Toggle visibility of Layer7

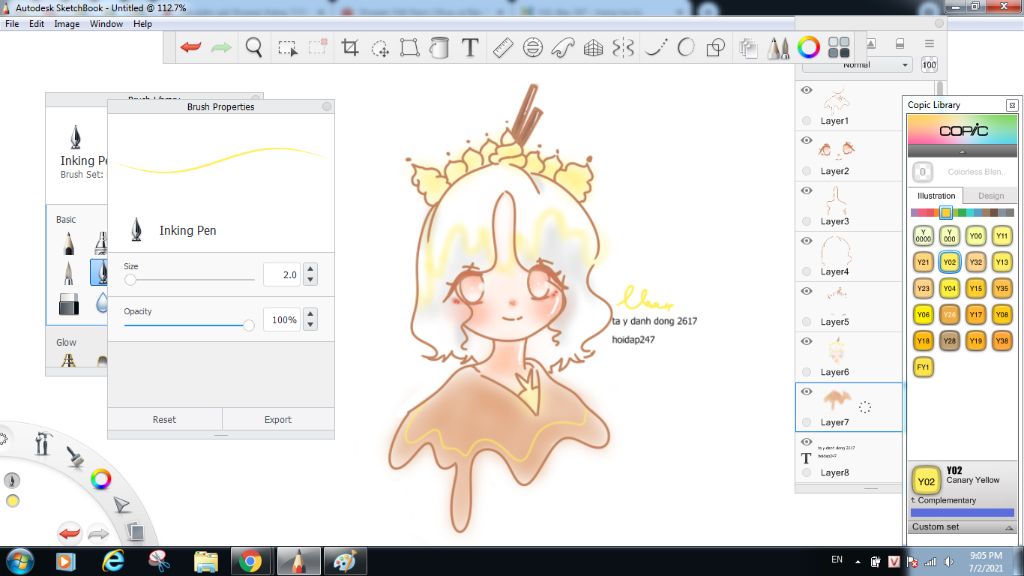pos(807,392)
